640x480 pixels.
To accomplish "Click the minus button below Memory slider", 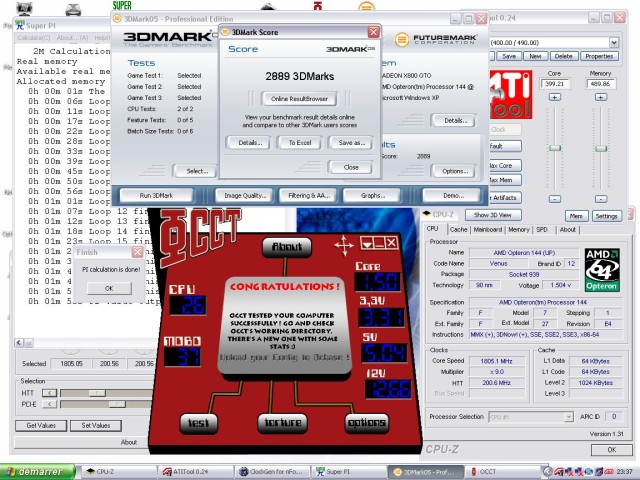I will pos(600,199).
